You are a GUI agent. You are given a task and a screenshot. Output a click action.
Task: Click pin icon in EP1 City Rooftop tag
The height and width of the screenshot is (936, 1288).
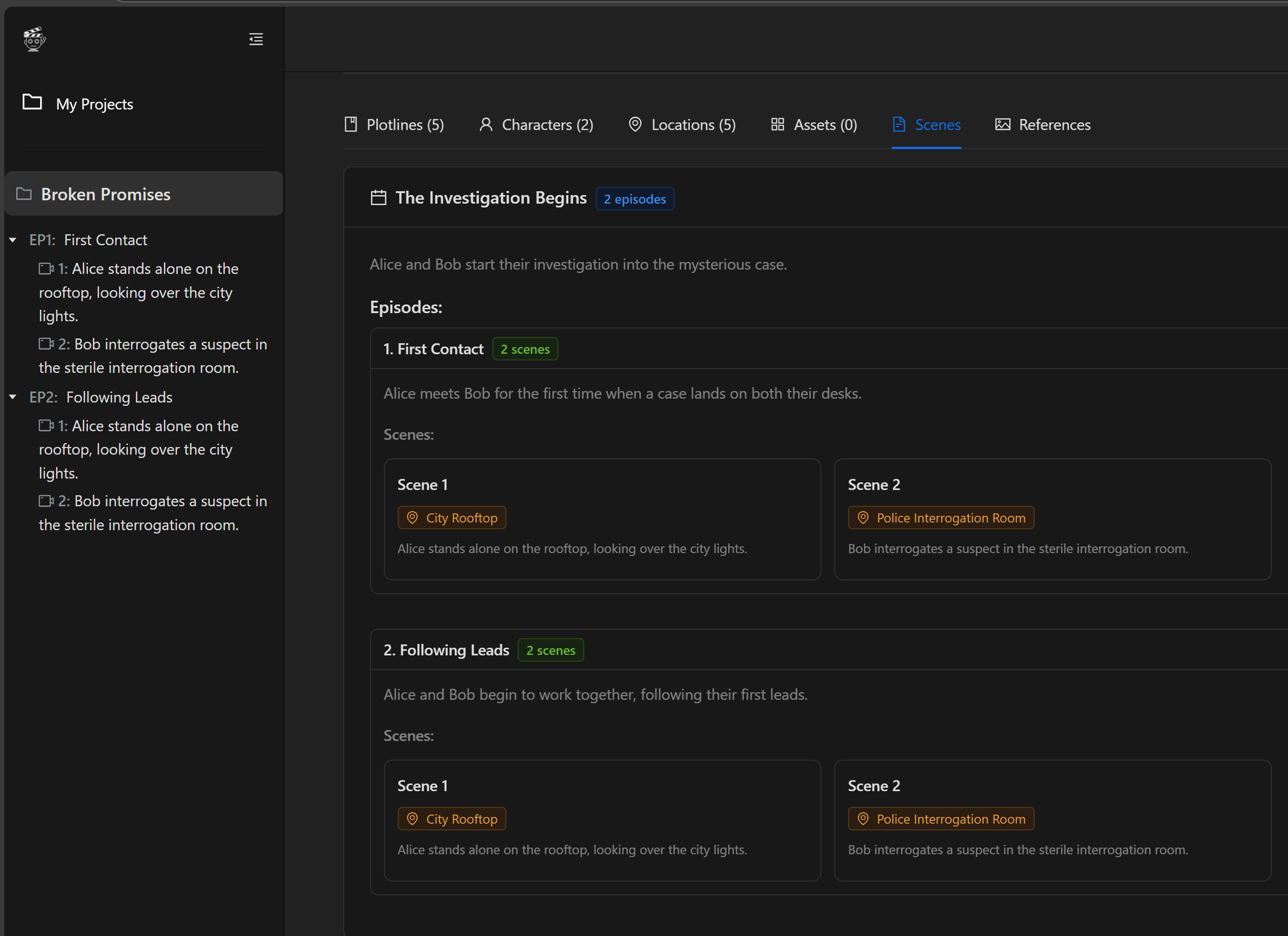pos(413,517)
